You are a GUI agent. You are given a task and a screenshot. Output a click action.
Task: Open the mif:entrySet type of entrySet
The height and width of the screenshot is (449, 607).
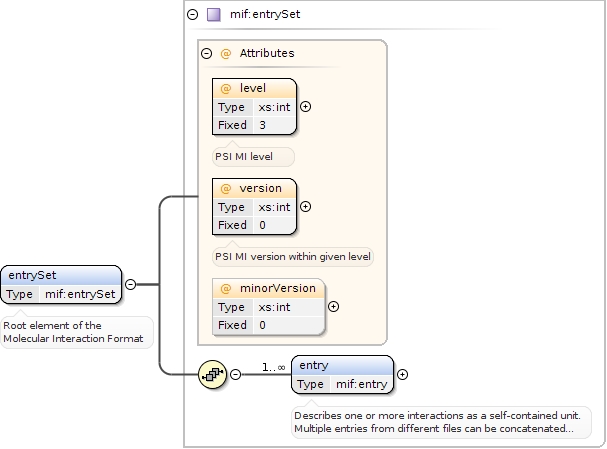click(80, 294)
